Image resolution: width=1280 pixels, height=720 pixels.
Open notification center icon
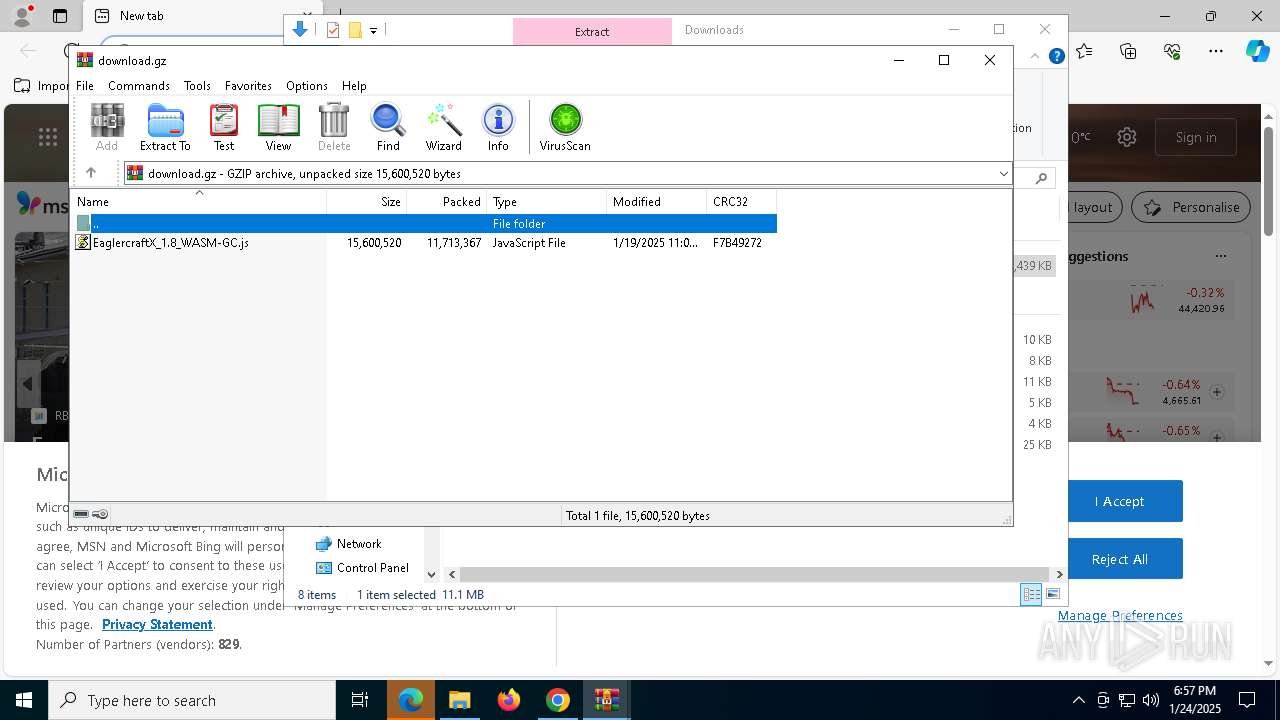tap(1247, 700)
